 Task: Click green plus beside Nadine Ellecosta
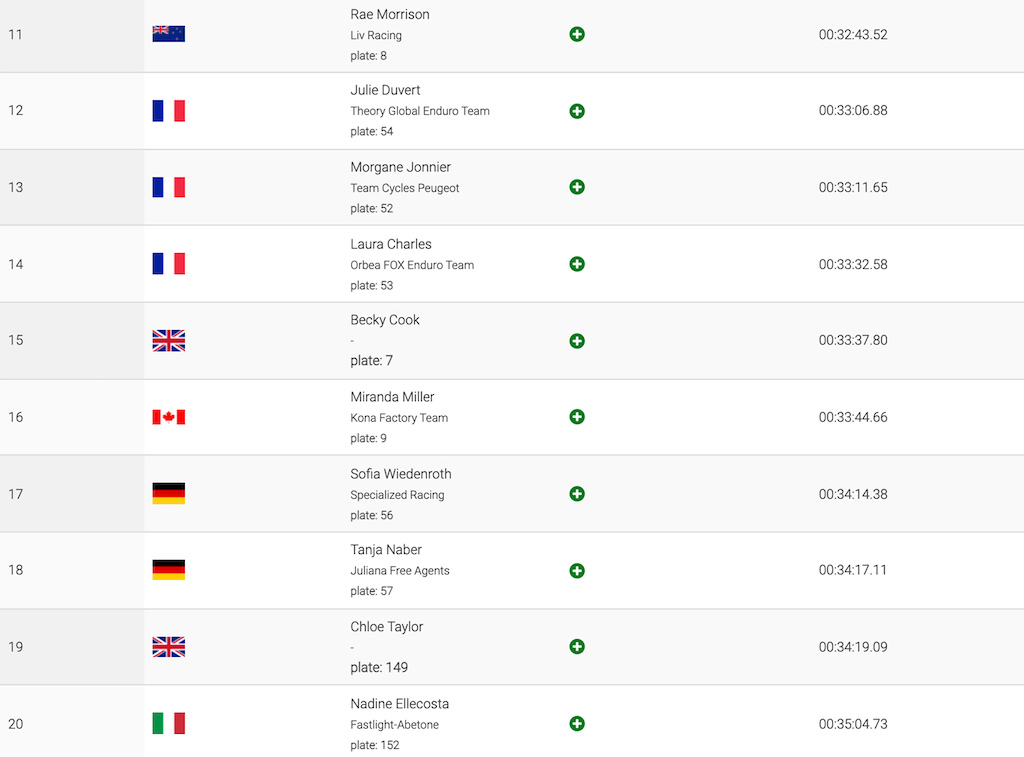coord(577,724)
